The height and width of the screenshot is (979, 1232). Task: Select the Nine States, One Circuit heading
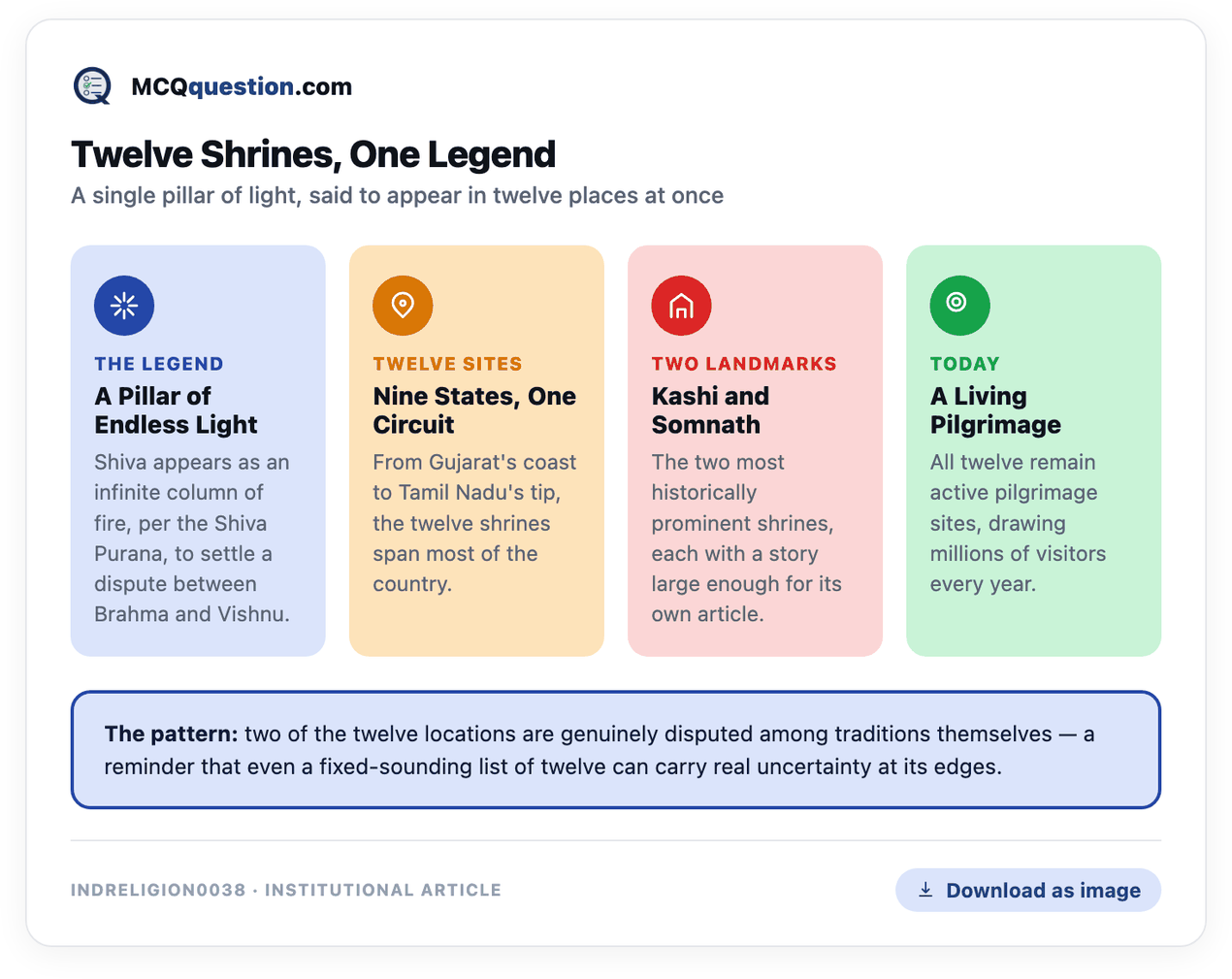474,410
